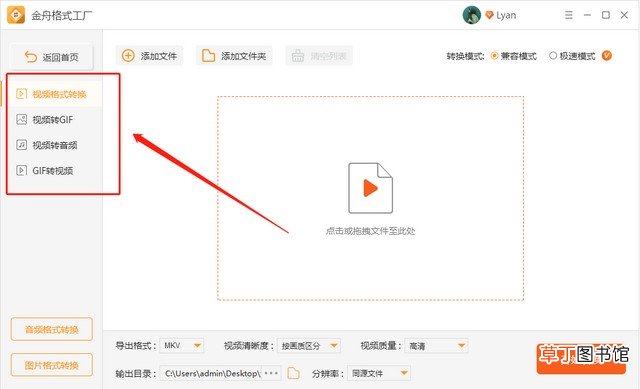Click the orange V badge beside 极速模式
The height and width of the screenshot is (389, 640).
click(x=607, y=56)
